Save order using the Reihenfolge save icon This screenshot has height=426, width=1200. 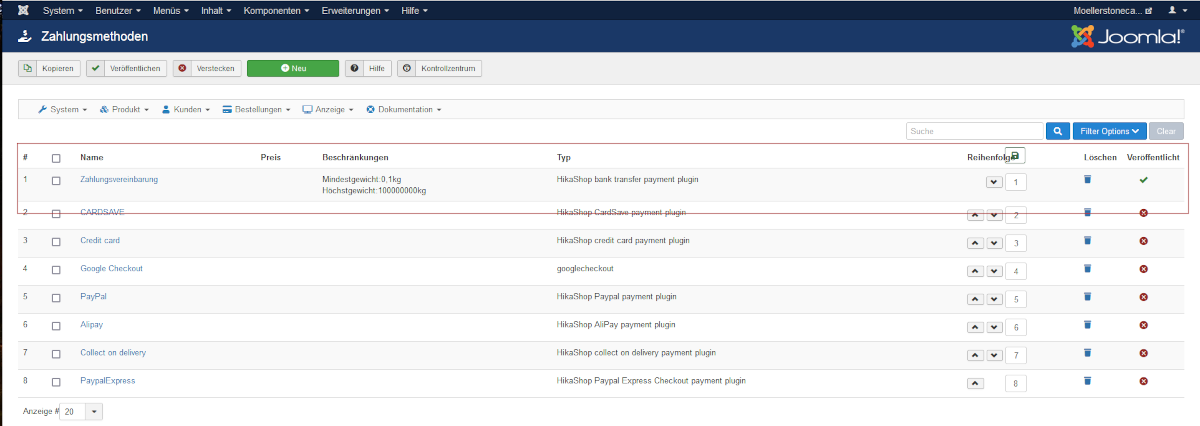tap(1015, 156)
